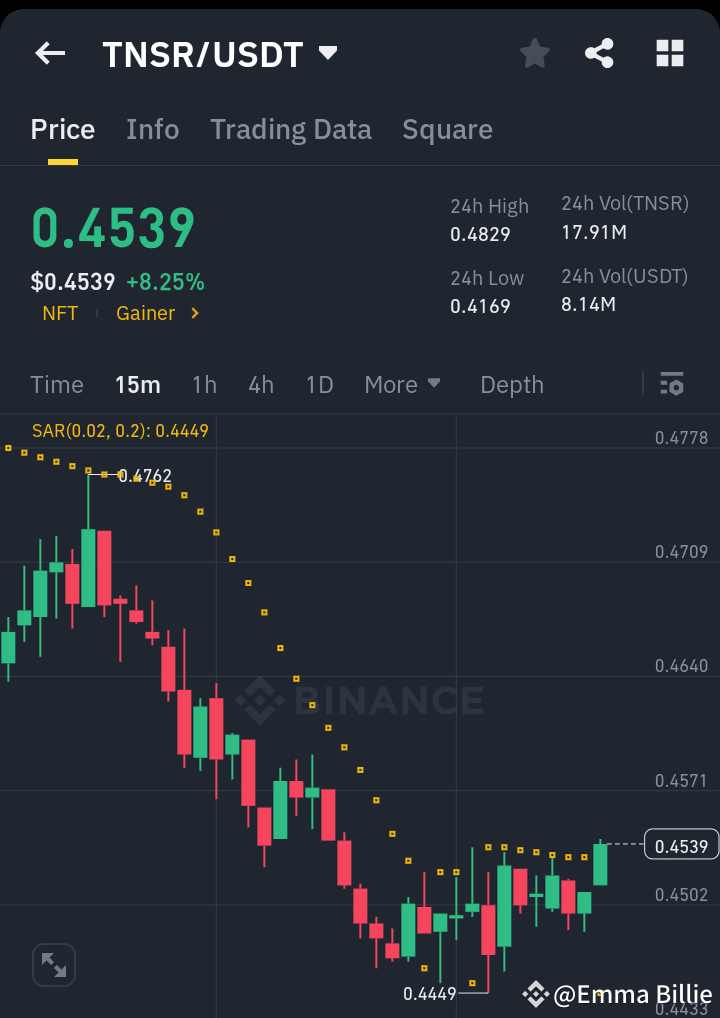Expand the More timeframe options
Image resolution: width=720 pixels, height=1018 pixels.
click(402, 384)
